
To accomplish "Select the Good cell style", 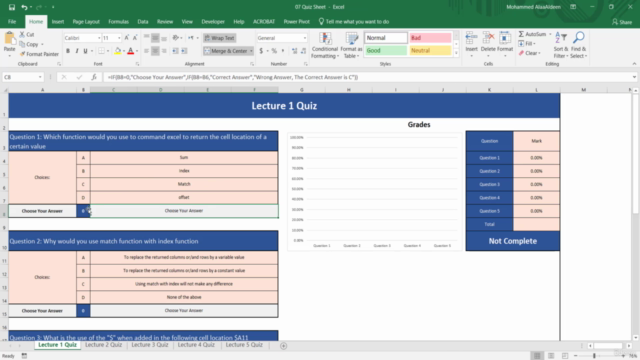I will (386, 50).
